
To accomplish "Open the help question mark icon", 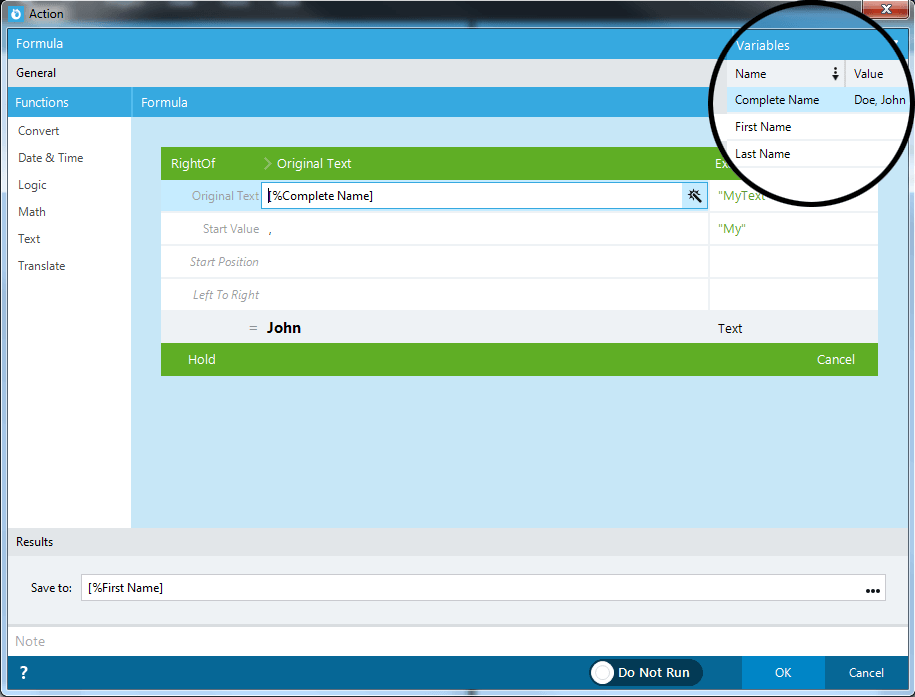I will coord(23,672).
